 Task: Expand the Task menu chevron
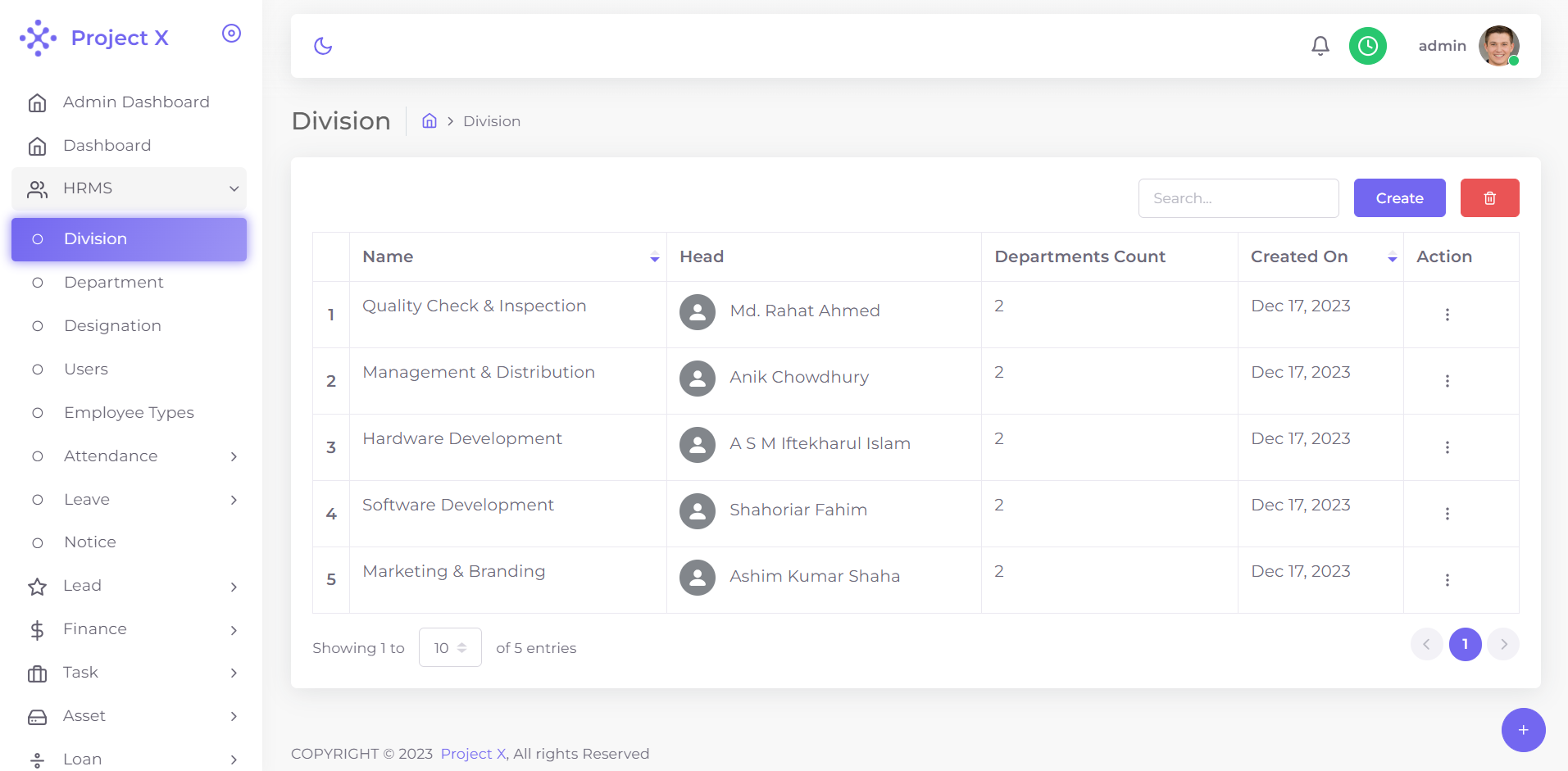pos(234,673)
